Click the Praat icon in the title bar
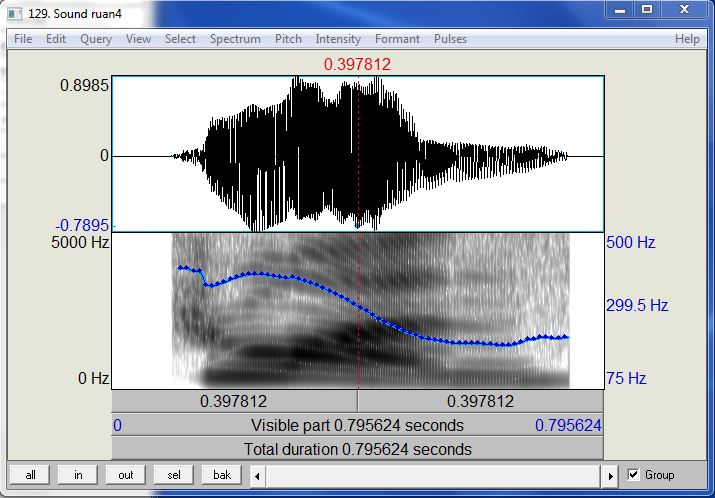 click(15, 14)
